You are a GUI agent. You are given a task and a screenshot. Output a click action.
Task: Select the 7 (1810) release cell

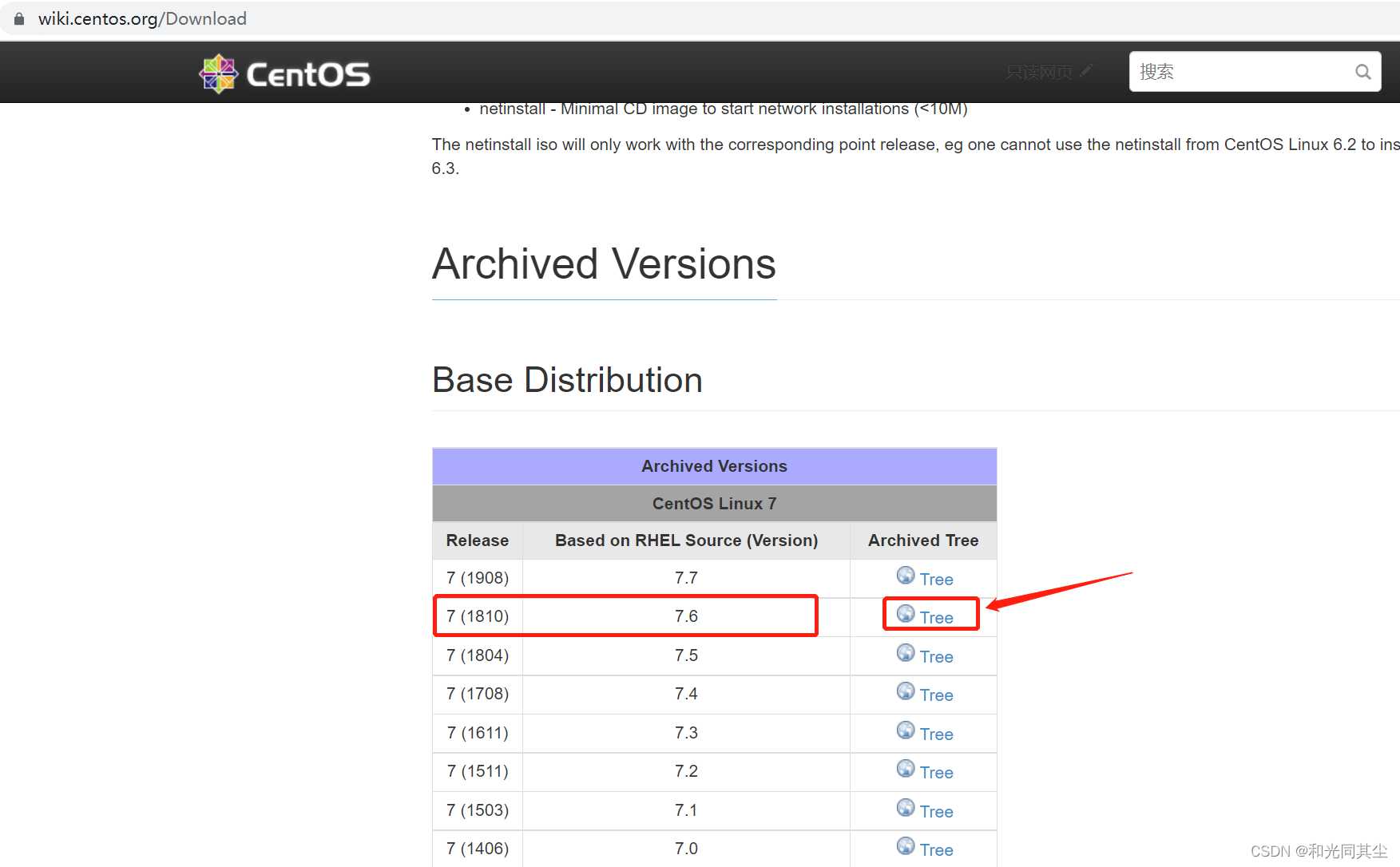click(x=478, y=616)
